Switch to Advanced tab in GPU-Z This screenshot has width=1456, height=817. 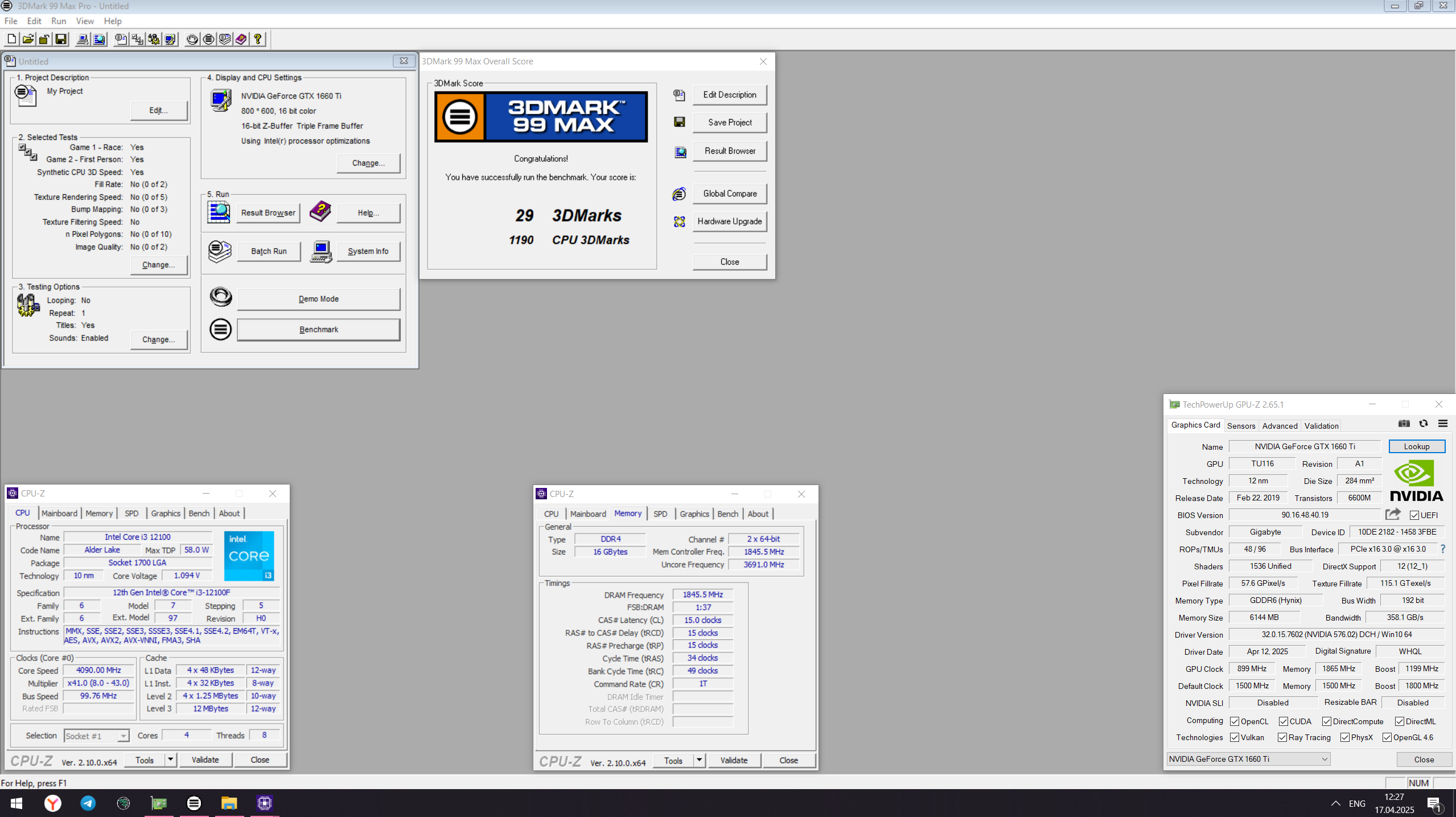[x=1280, y=426]
